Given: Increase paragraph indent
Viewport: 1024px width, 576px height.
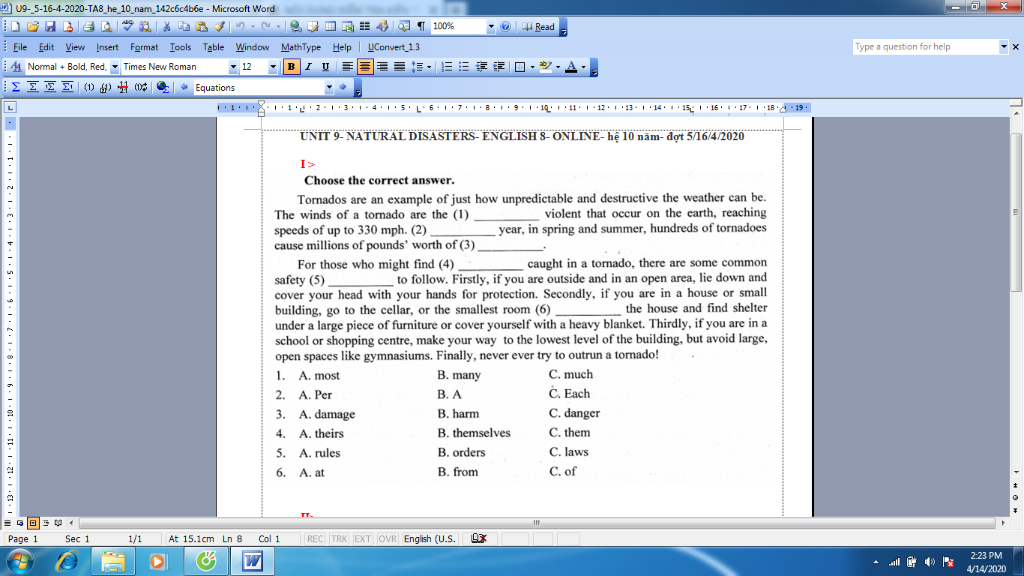Looking at the screenshot, I should [x=498, y=67].
